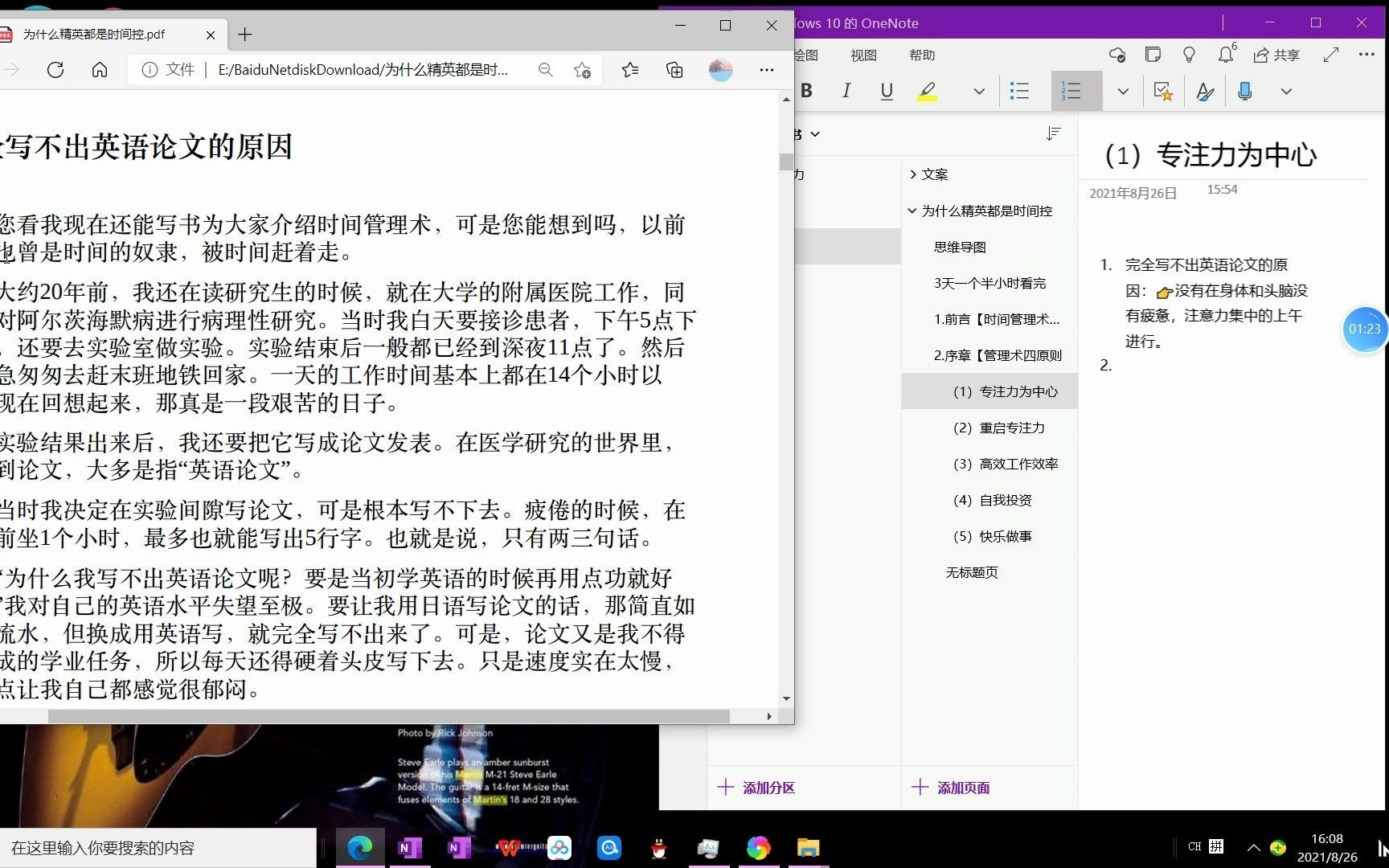Expand the list options dropdown arrow
Viewport: 1389px width, 868px height.
pos(1123,91)
